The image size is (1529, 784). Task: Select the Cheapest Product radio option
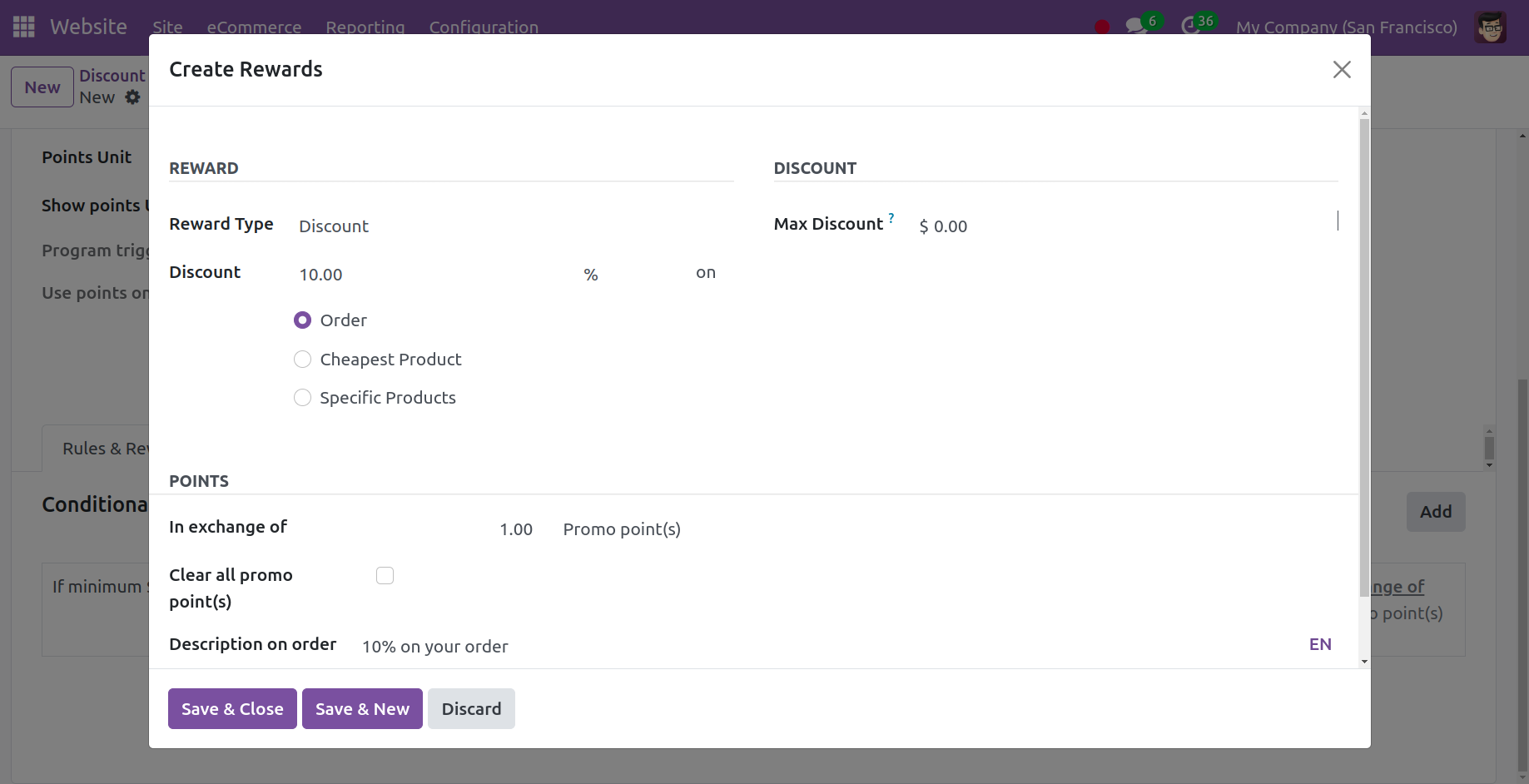[x=302, y=359]
